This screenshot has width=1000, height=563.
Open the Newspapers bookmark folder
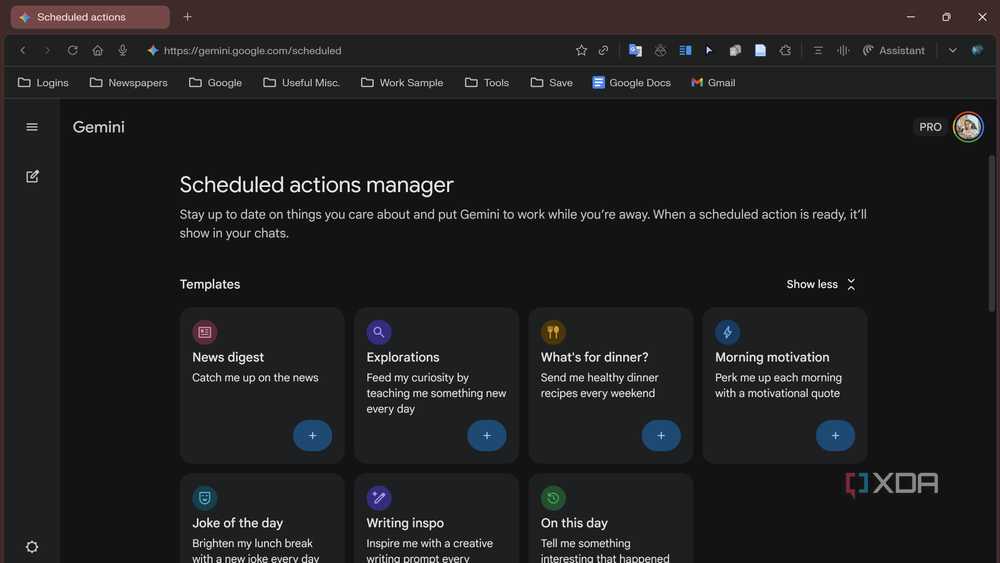(129, 83)
